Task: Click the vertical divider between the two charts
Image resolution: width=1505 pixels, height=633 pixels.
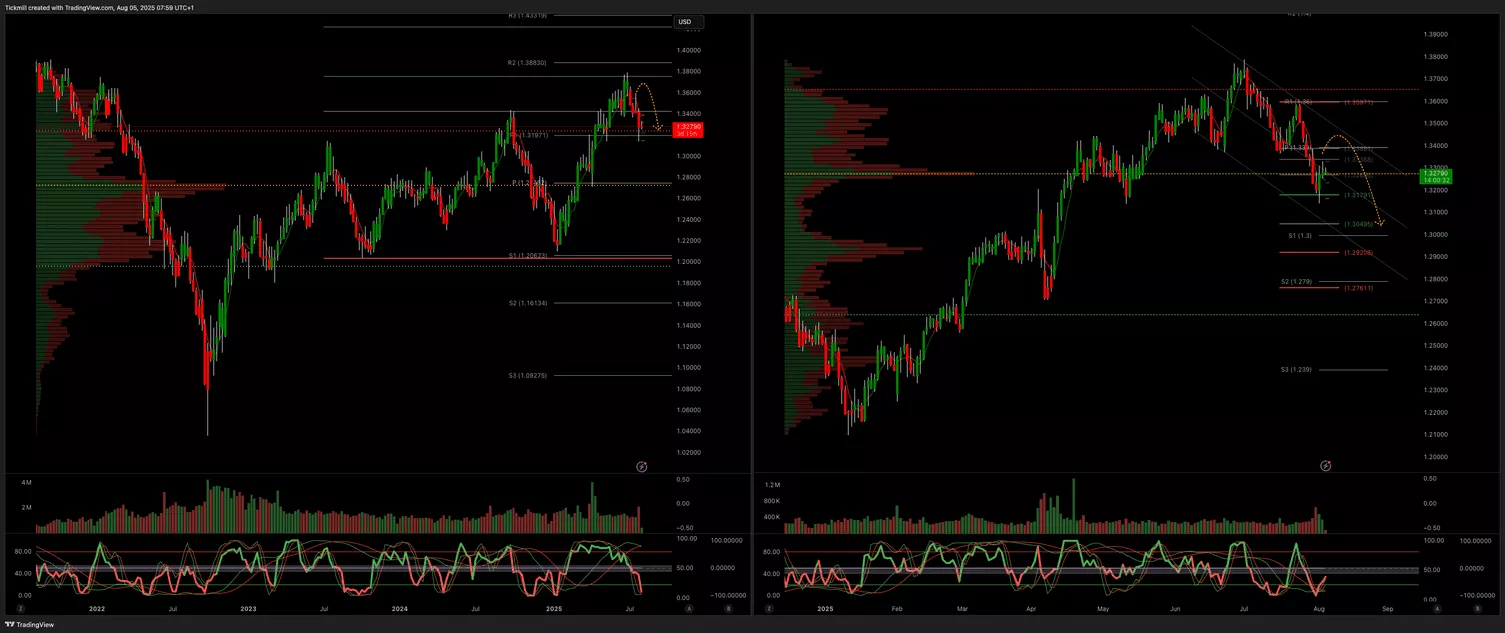Action: pyautogui.click(x=752, y=300)
